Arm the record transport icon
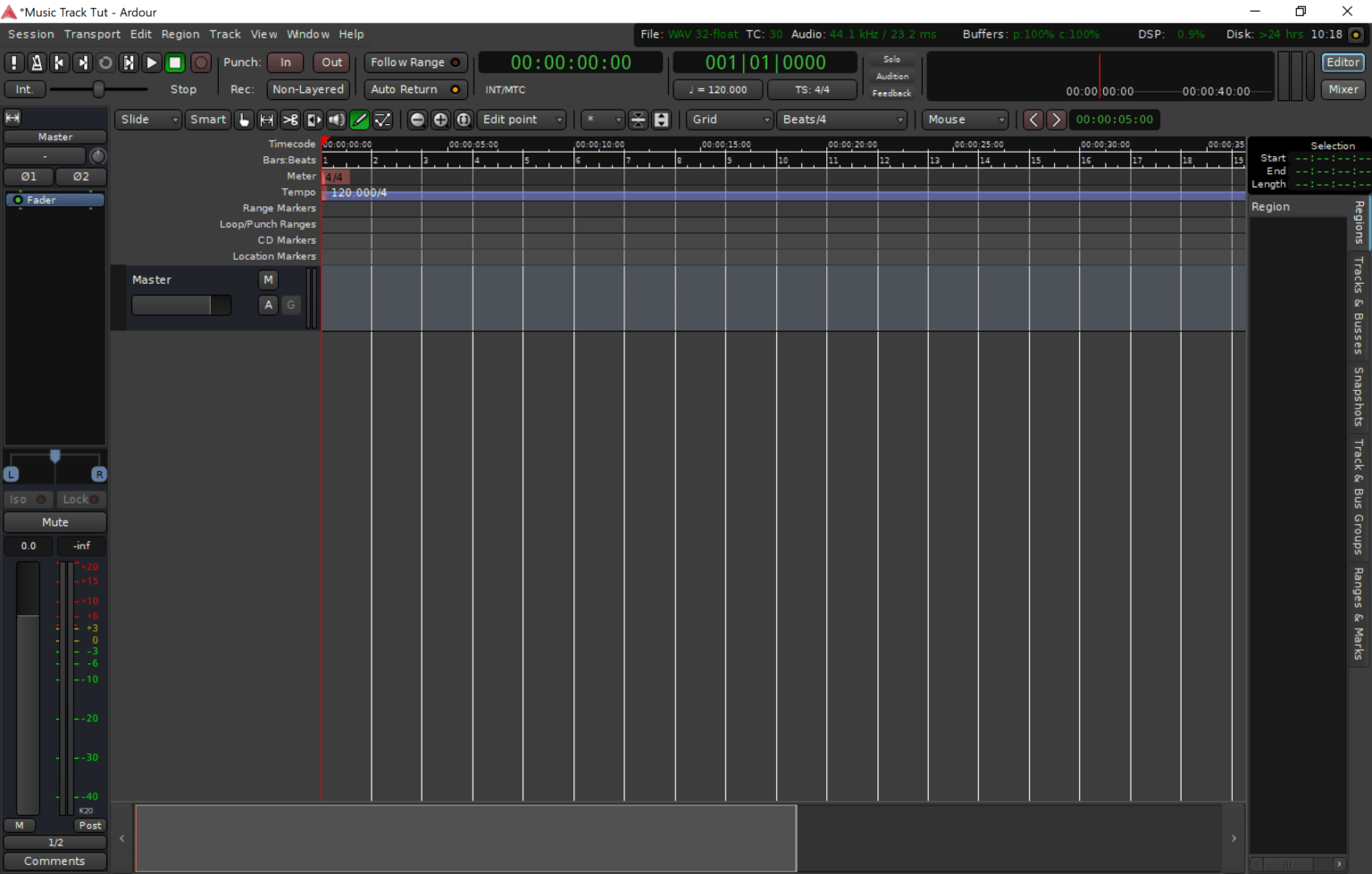The image size is (1372, 874). [201, 62]
